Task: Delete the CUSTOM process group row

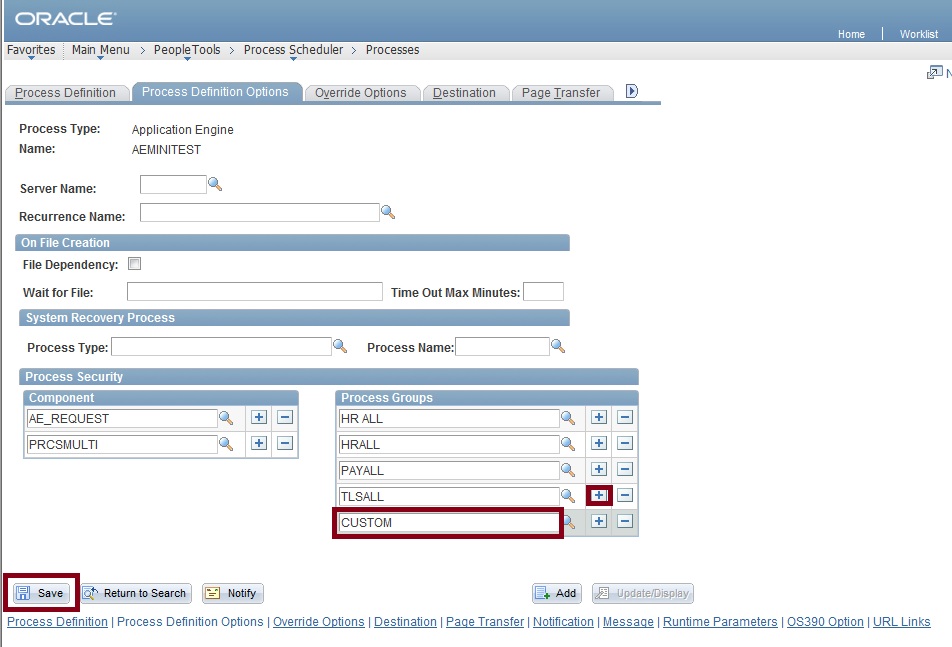Action: (x=625, y=521)
